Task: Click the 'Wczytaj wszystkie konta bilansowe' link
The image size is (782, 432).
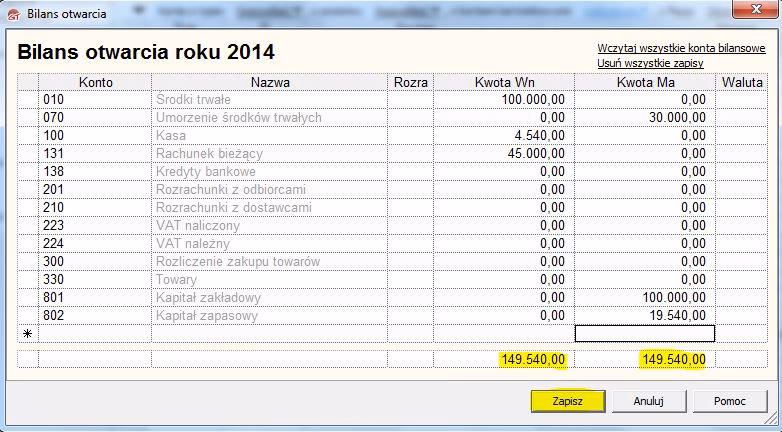Action: point(681,48)
